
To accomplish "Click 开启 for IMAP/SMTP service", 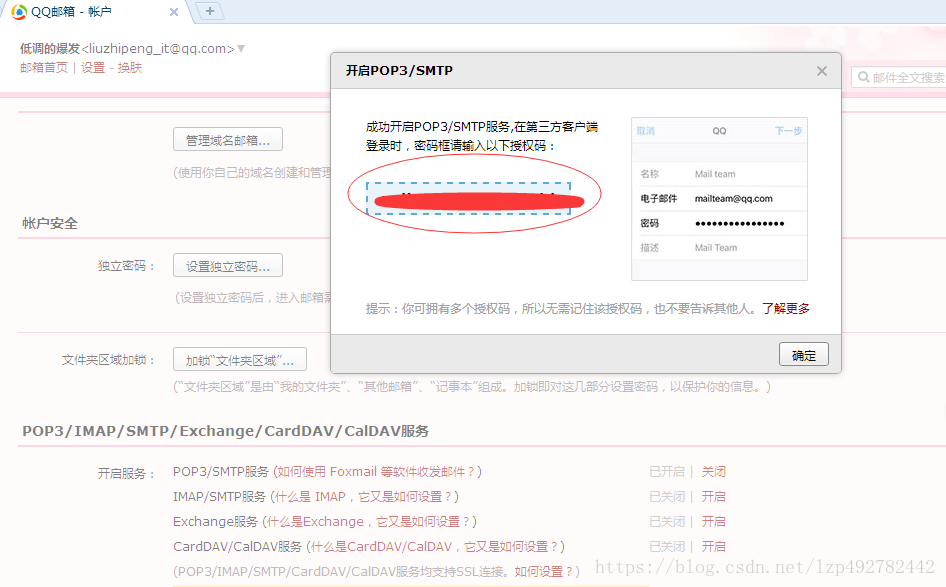I will coord(714,497).
